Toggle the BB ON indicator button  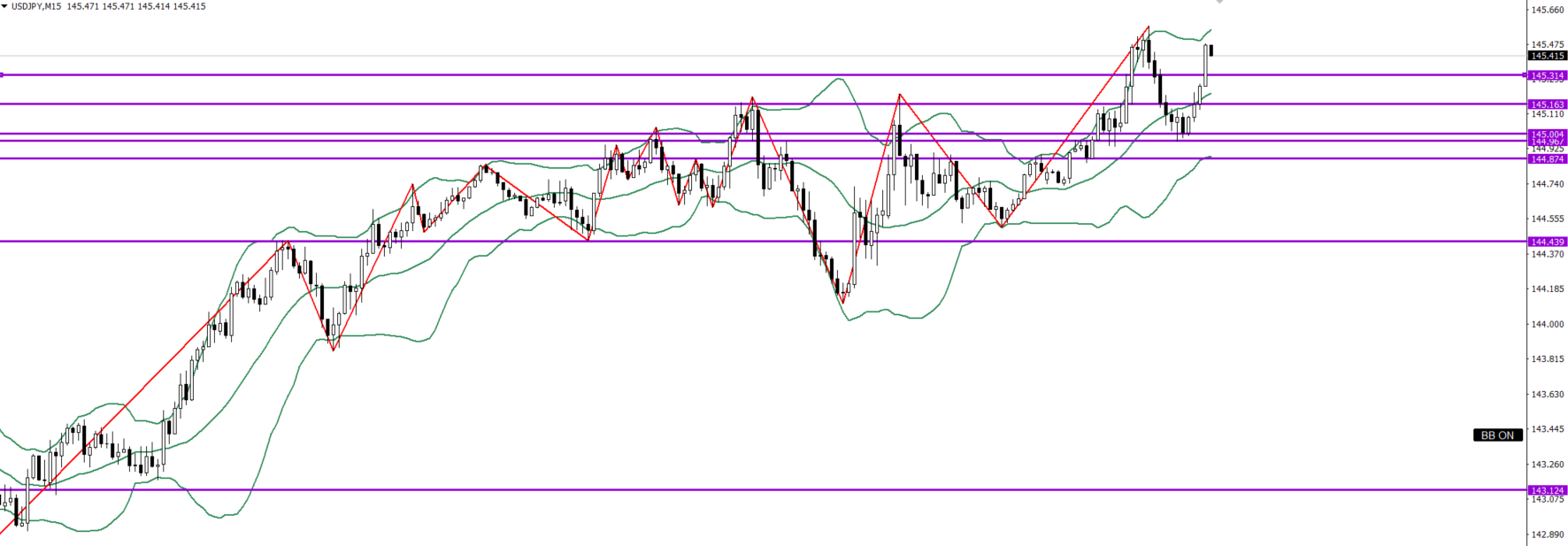coord(1497,435)
